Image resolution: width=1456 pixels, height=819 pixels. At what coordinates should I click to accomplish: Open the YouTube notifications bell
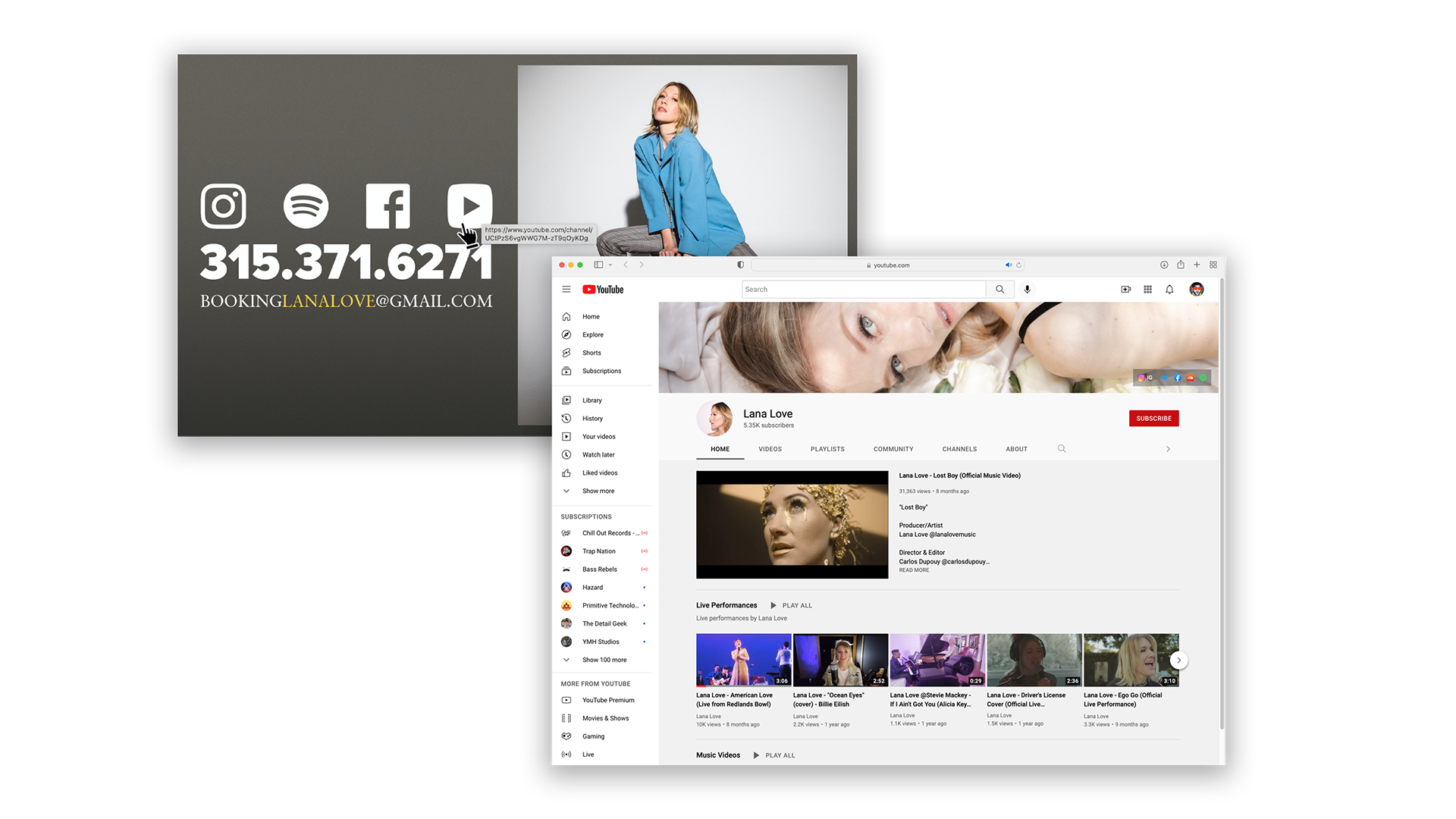tap(1169, 290)
